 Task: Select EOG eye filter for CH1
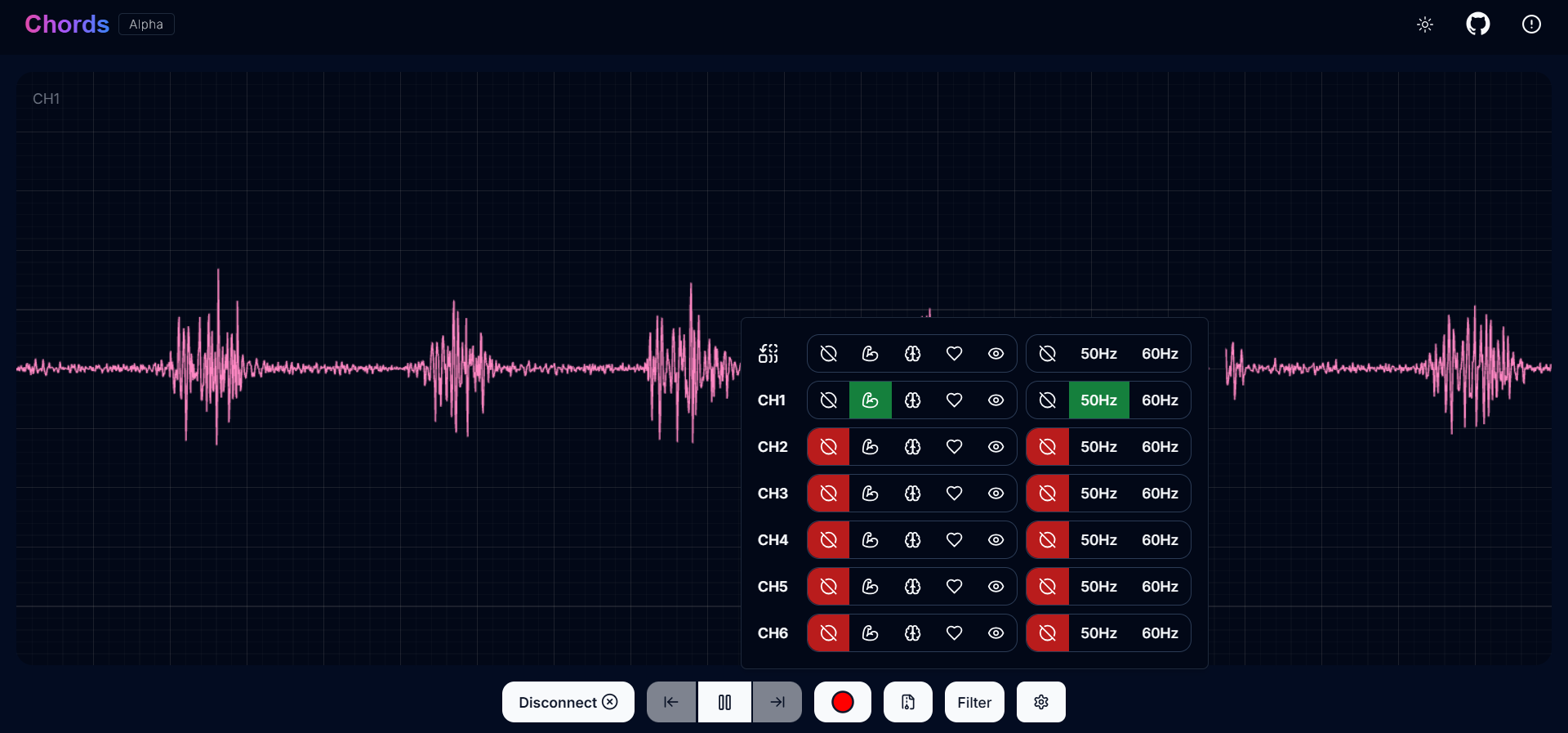996,400
